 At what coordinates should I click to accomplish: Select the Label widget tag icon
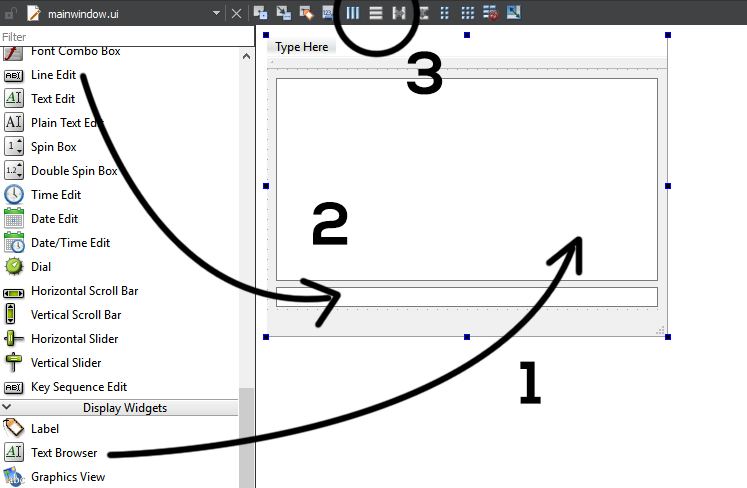[13, 428]
